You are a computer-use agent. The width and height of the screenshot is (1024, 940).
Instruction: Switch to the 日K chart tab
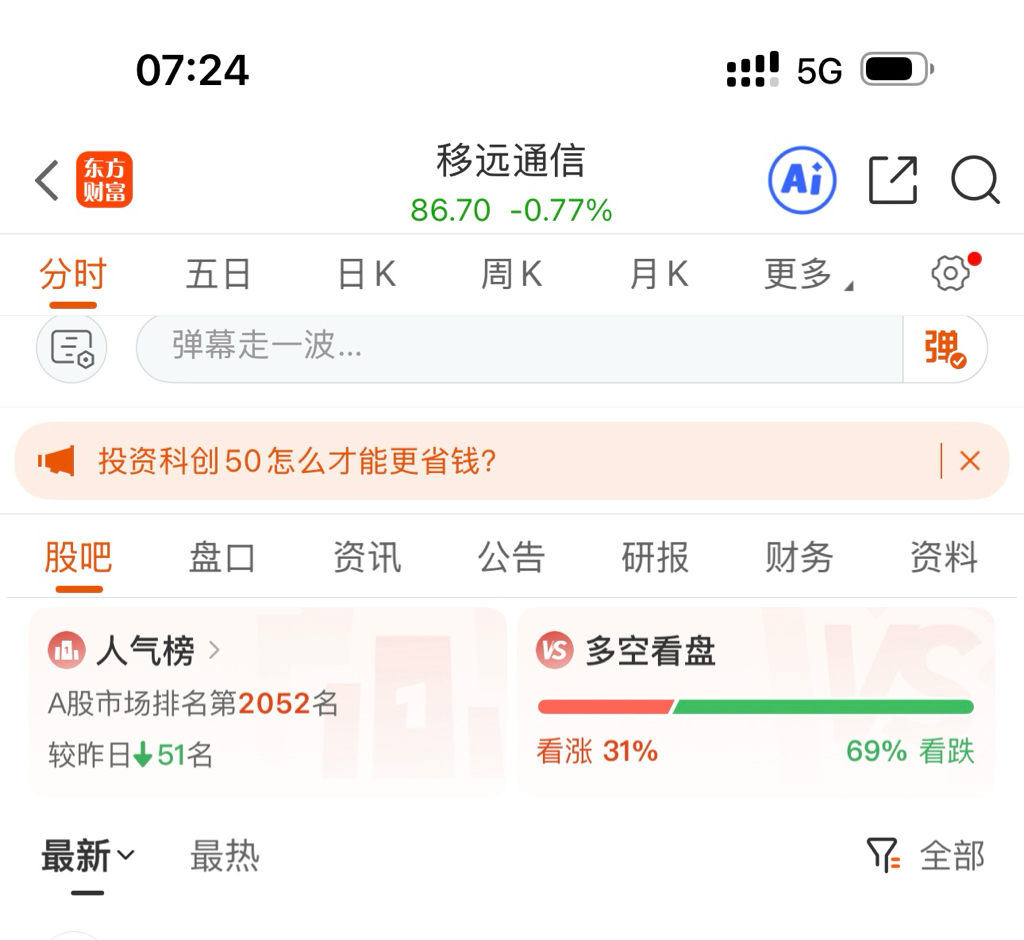point(366,274)
